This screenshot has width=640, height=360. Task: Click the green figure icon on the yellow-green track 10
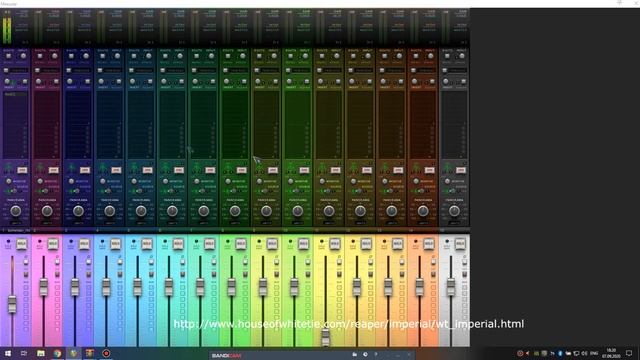[291, 168]
